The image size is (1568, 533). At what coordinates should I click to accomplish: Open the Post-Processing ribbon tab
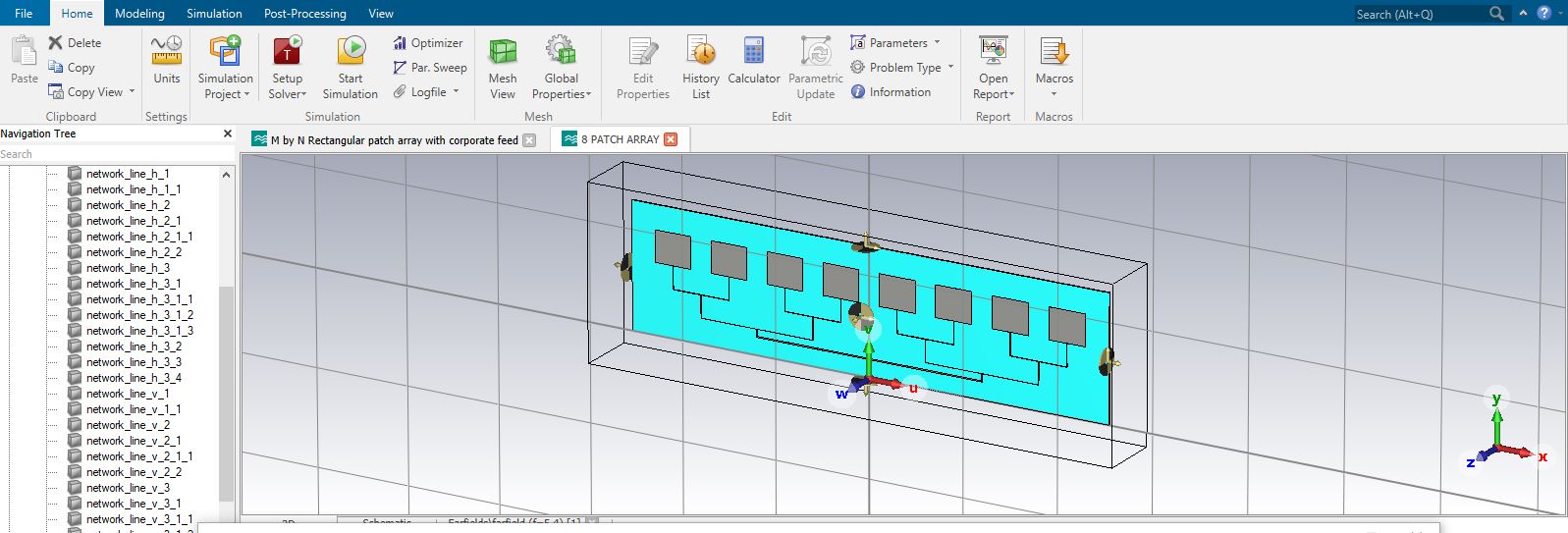304,14
